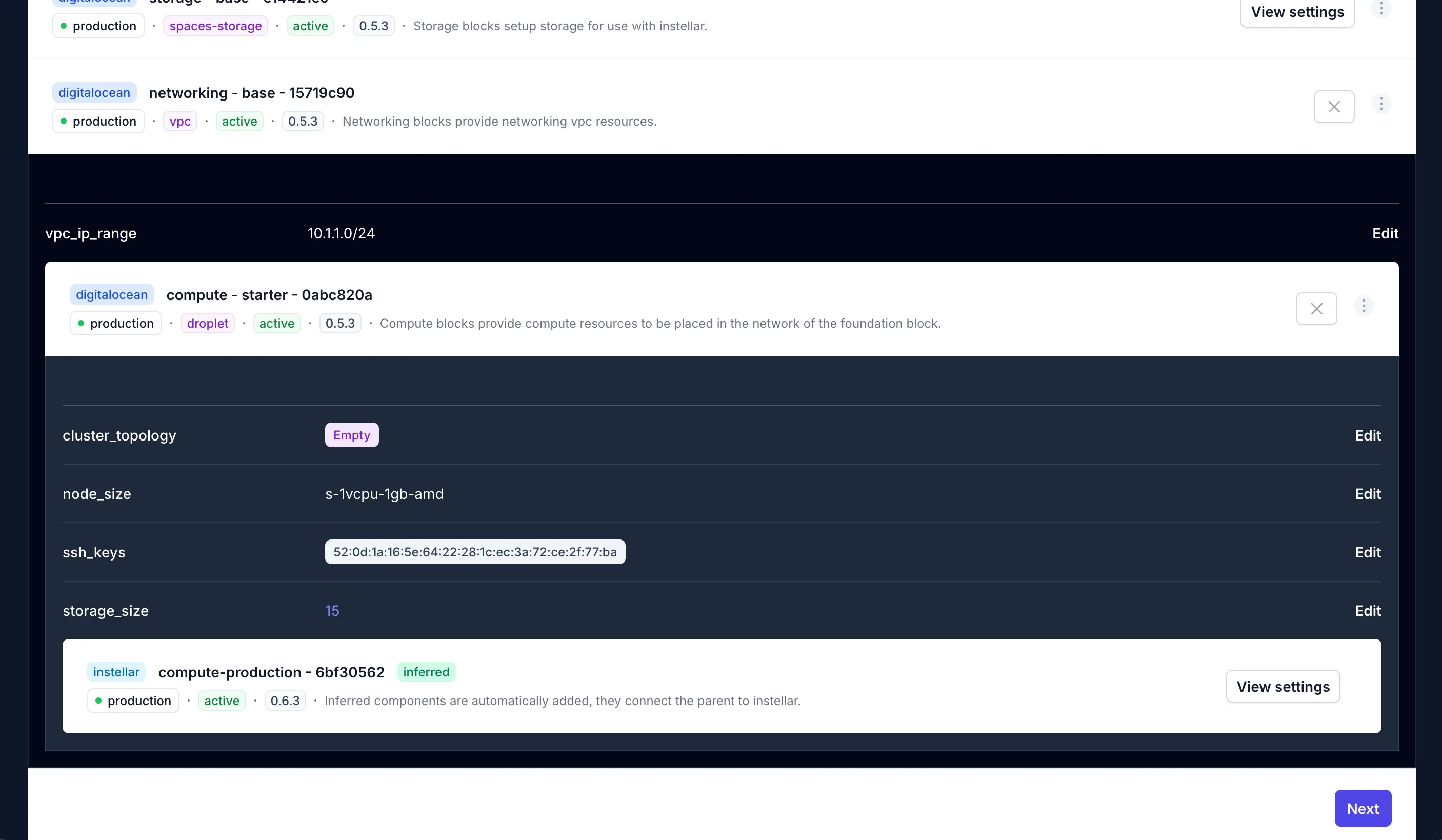
Task: Expand the vpc tag on networking block
Action: click(x=179, y=121)
